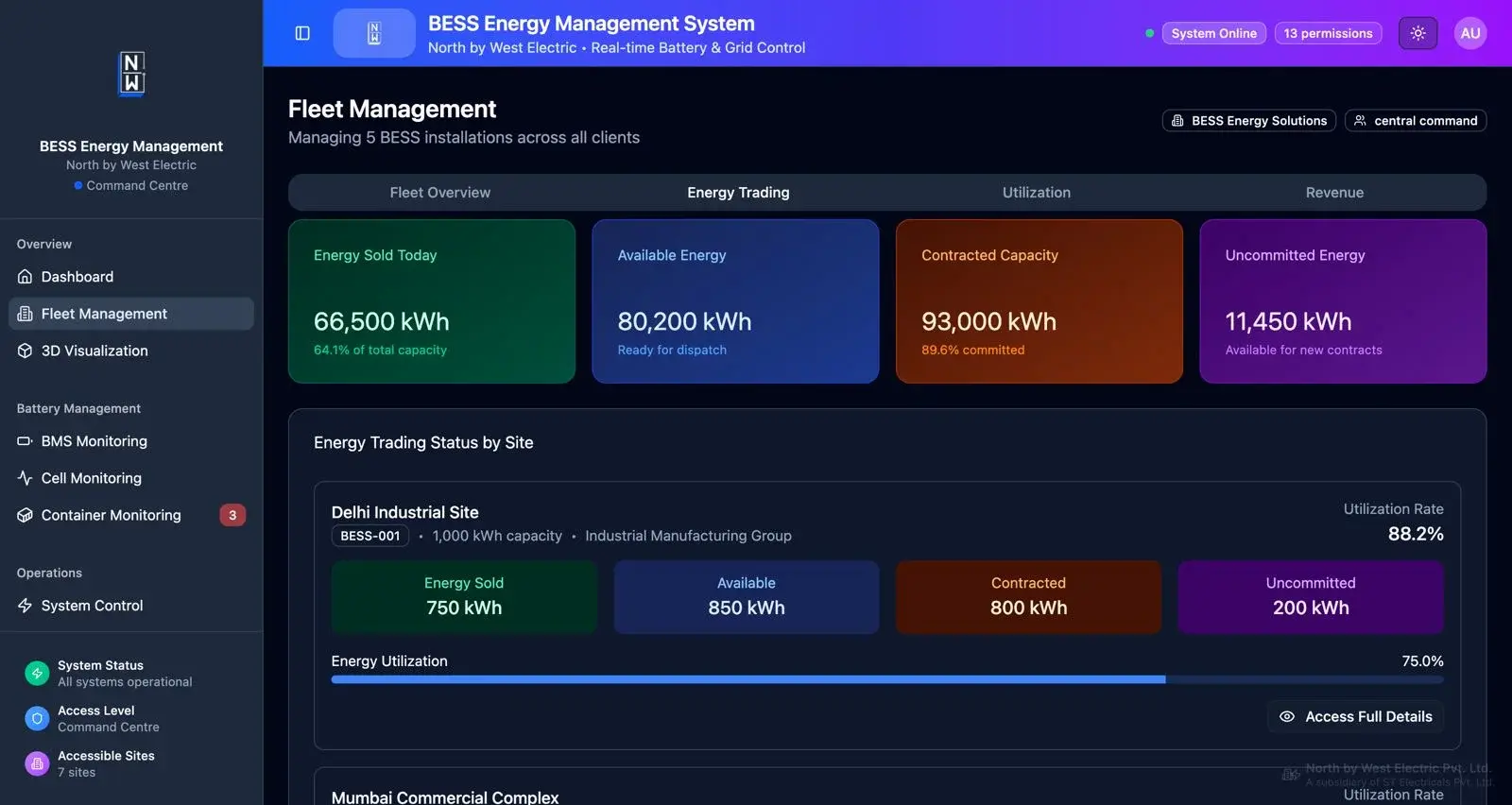Click the central command badge
The height and width of the screenshot is (805, 1512).
(x=1415, y=121)
